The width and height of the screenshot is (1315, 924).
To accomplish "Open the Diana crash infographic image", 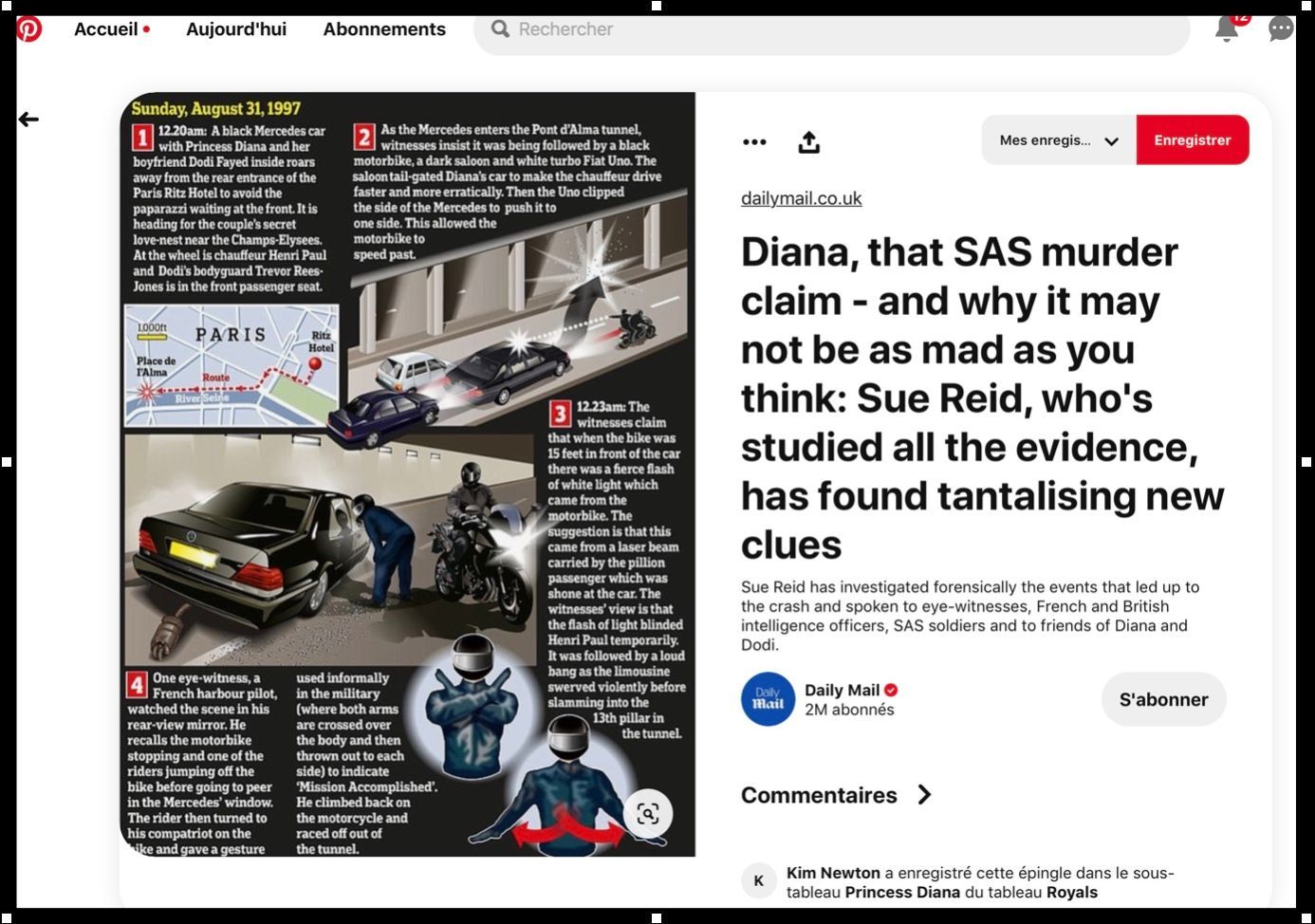I will (x=408, y=474).
